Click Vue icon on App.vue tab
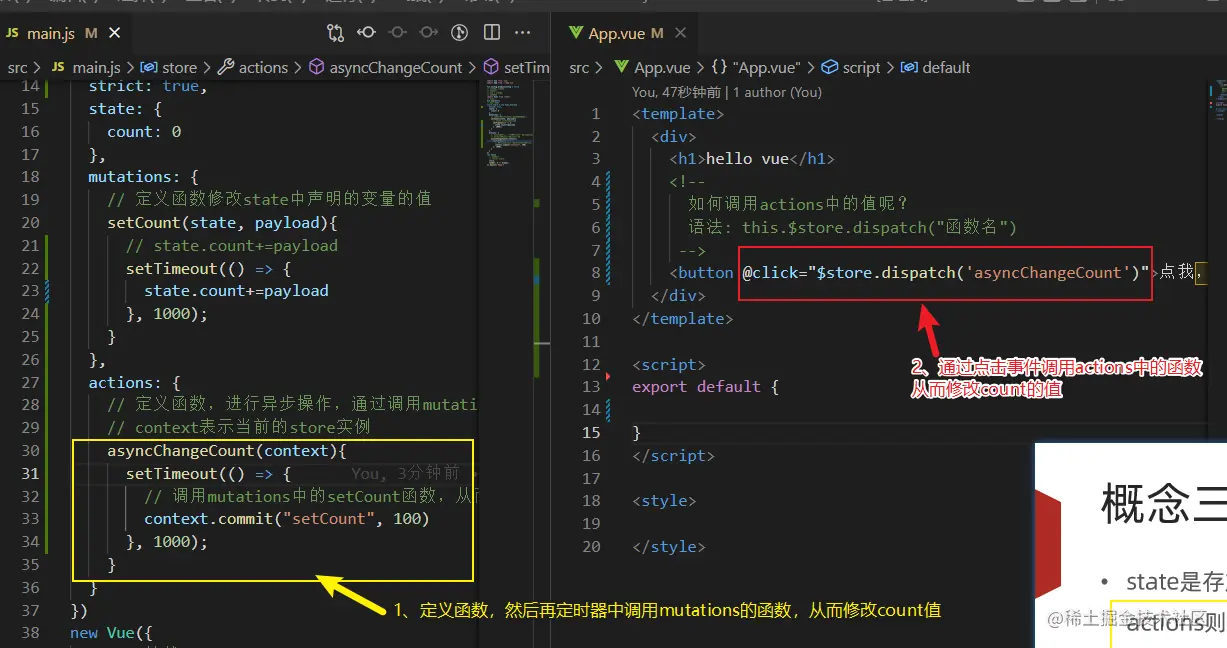The width and height of the screenshot is (1227, 648). [x=575, y=33]
